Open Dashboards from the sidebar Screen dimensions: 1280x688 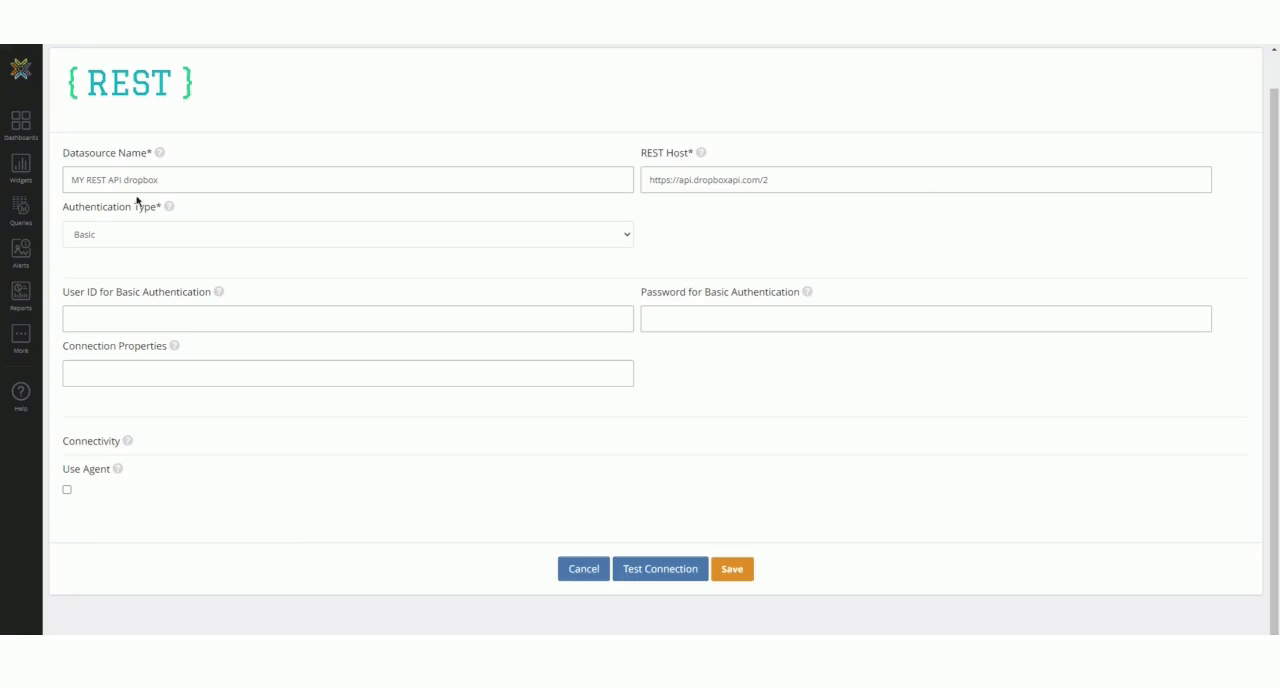tap(21, 124)
